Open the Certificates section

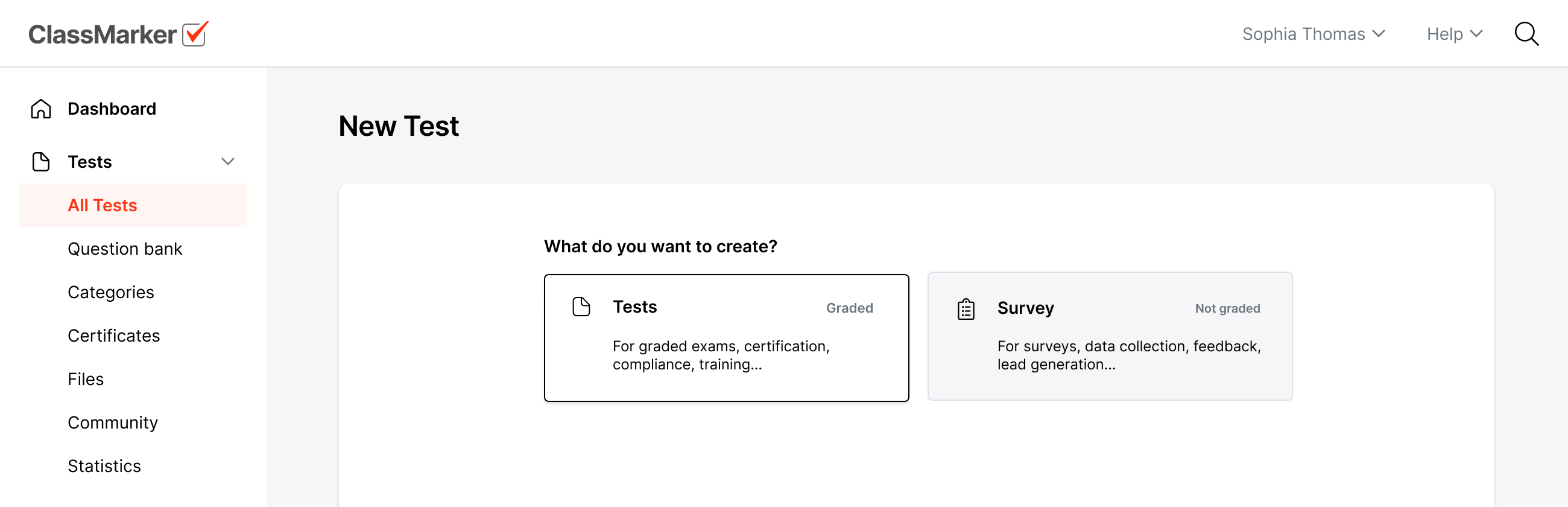coord(114,336)
